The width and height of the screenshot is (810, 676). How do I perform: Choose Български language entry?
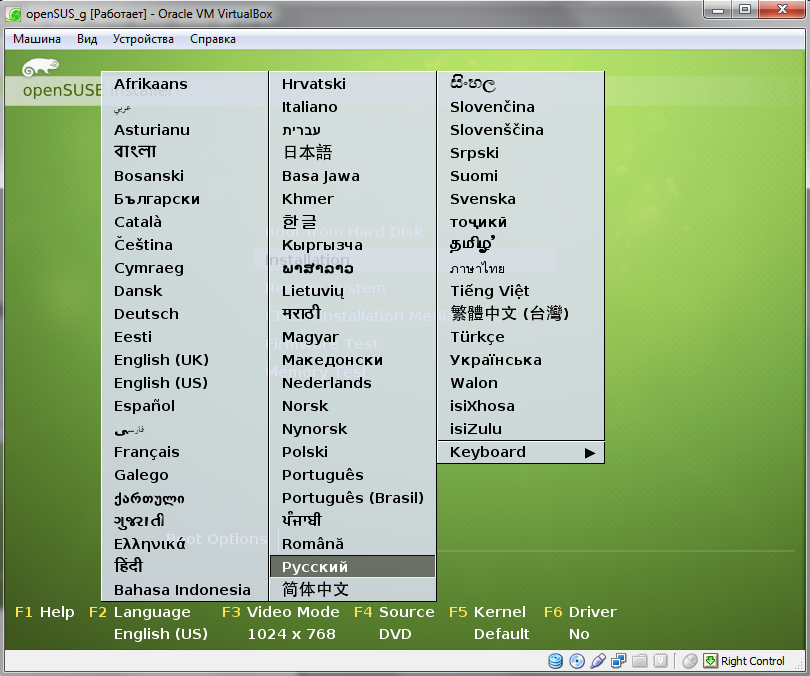tap(185, 199)
